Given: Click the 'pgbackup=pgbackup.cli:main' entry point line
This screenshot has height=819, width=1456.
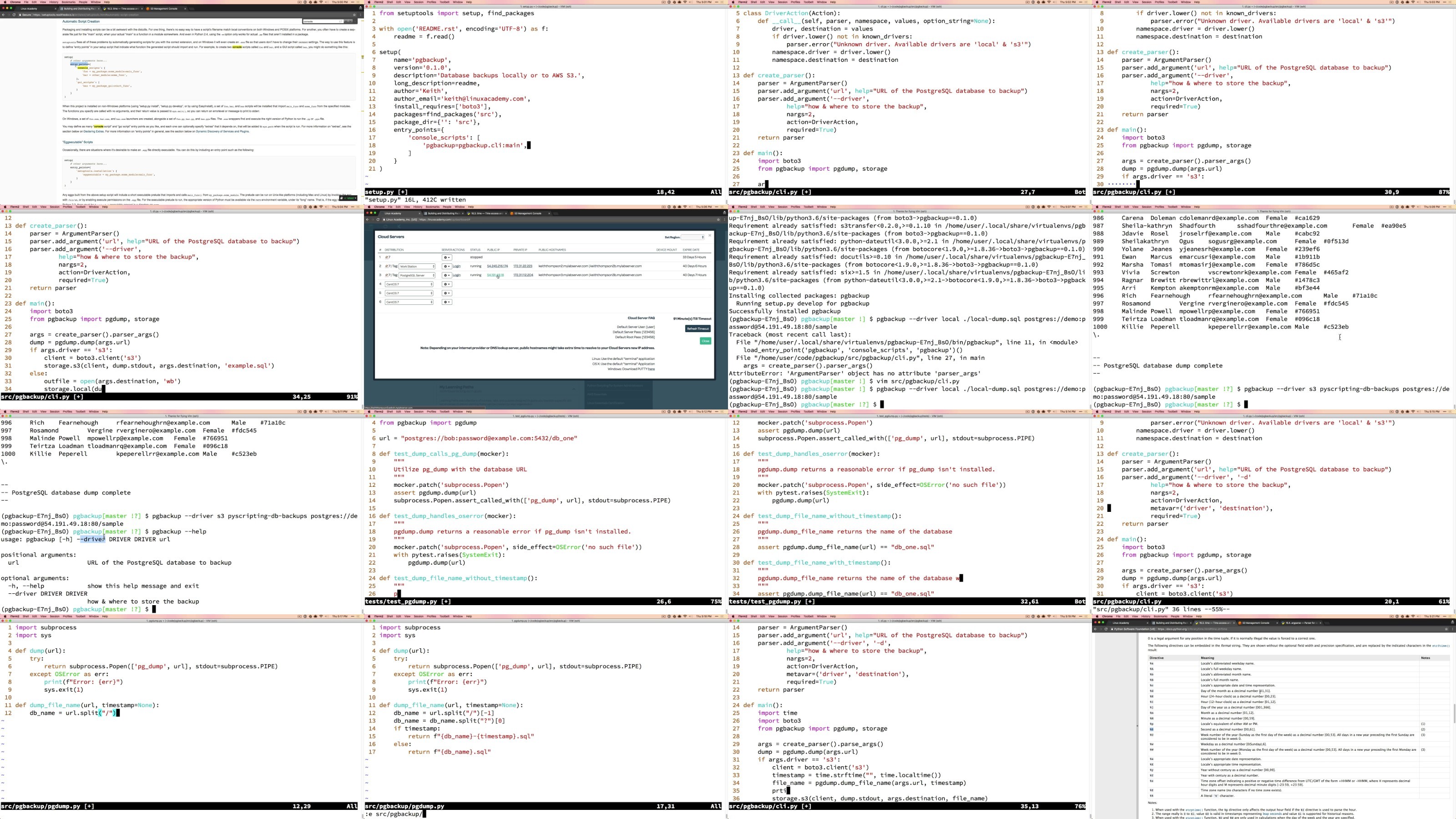Looking at the screenshot, I should 474,145.
